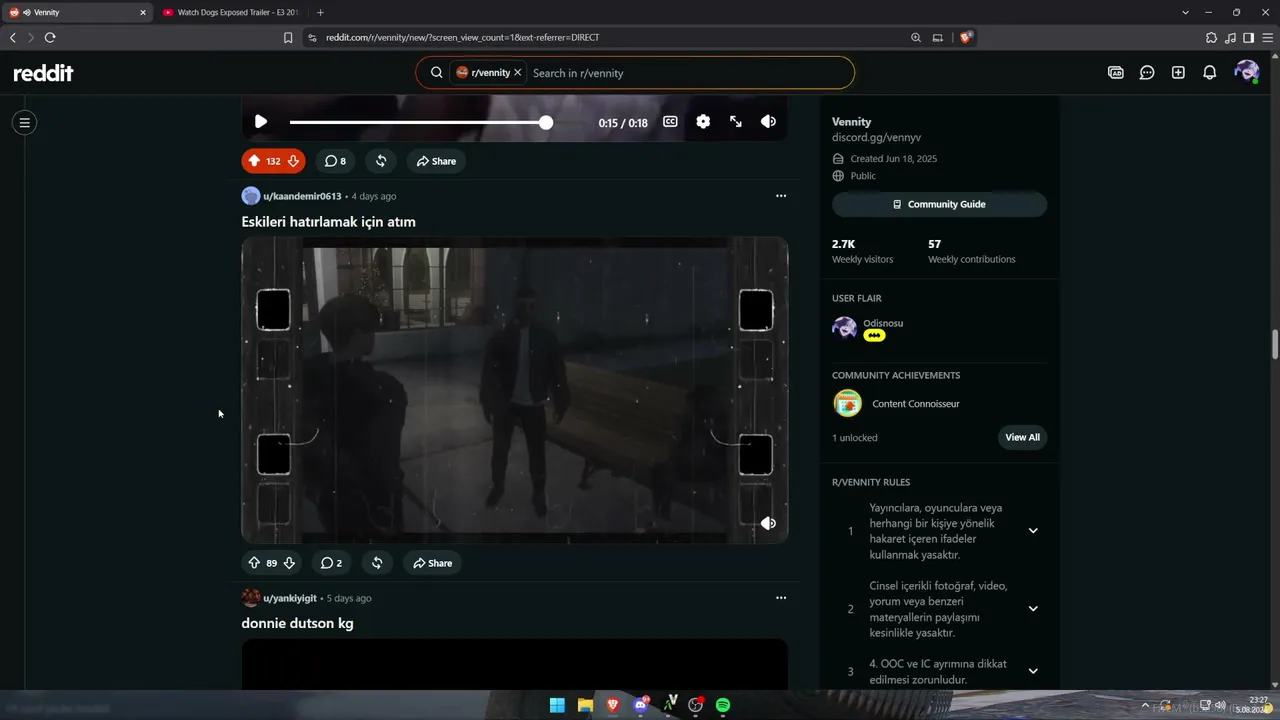Open the Windows Start menu
This screenshot has width=1280, height=720.
[x=557, y=705]
